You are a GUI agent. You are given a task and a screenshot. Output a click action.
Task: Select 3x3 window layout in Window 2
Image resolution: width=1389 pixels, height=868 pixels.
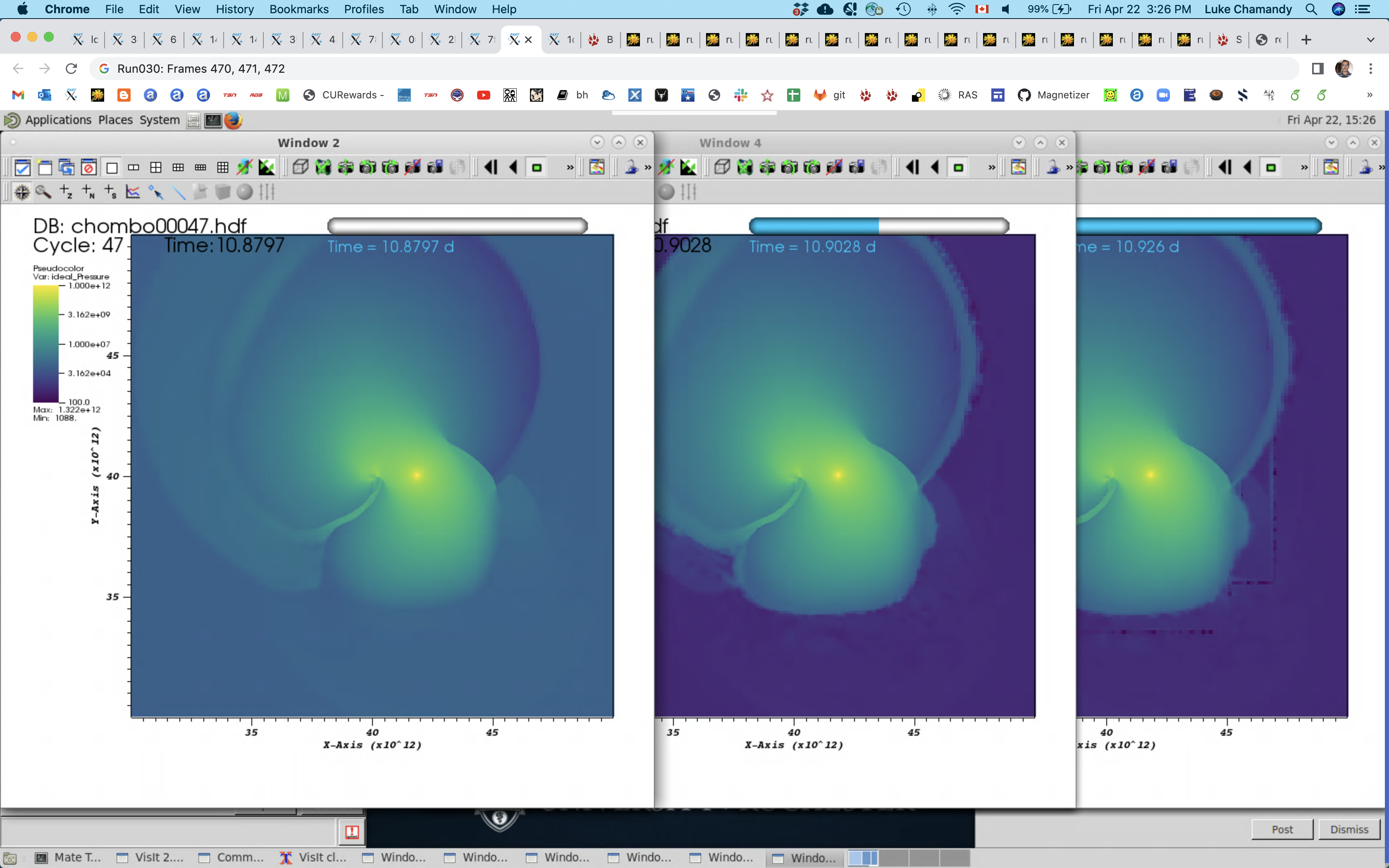pyautogui.click(x=223, y=168)
